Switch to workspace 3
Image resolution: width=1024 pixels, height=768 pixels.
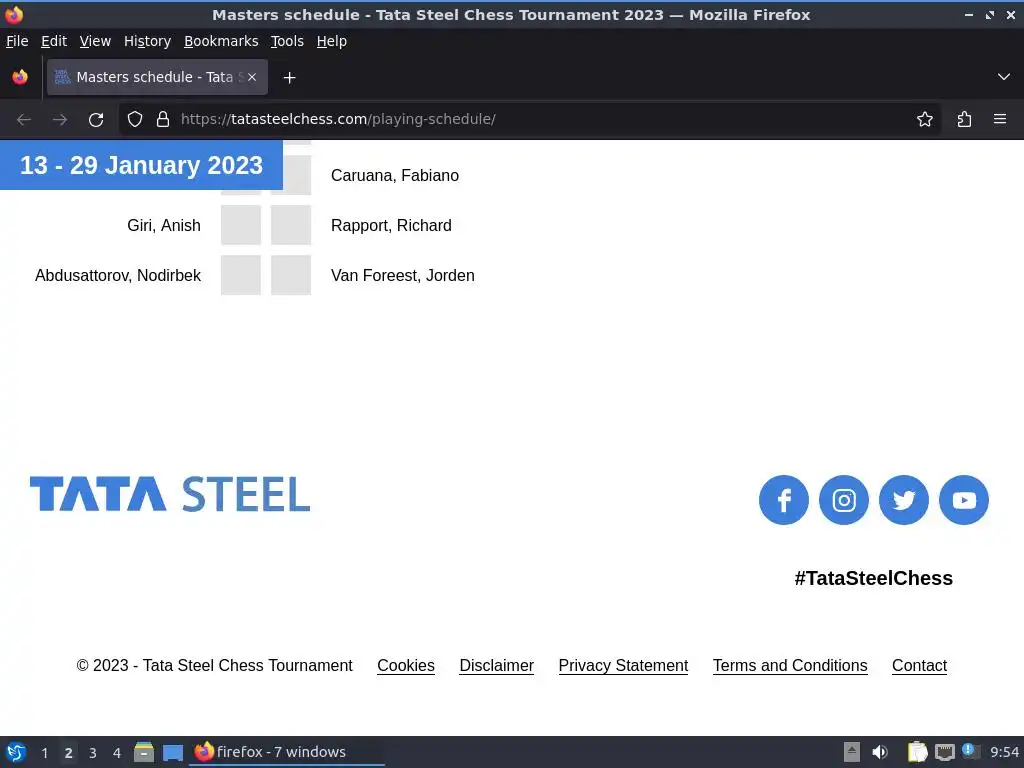[93, 753]
